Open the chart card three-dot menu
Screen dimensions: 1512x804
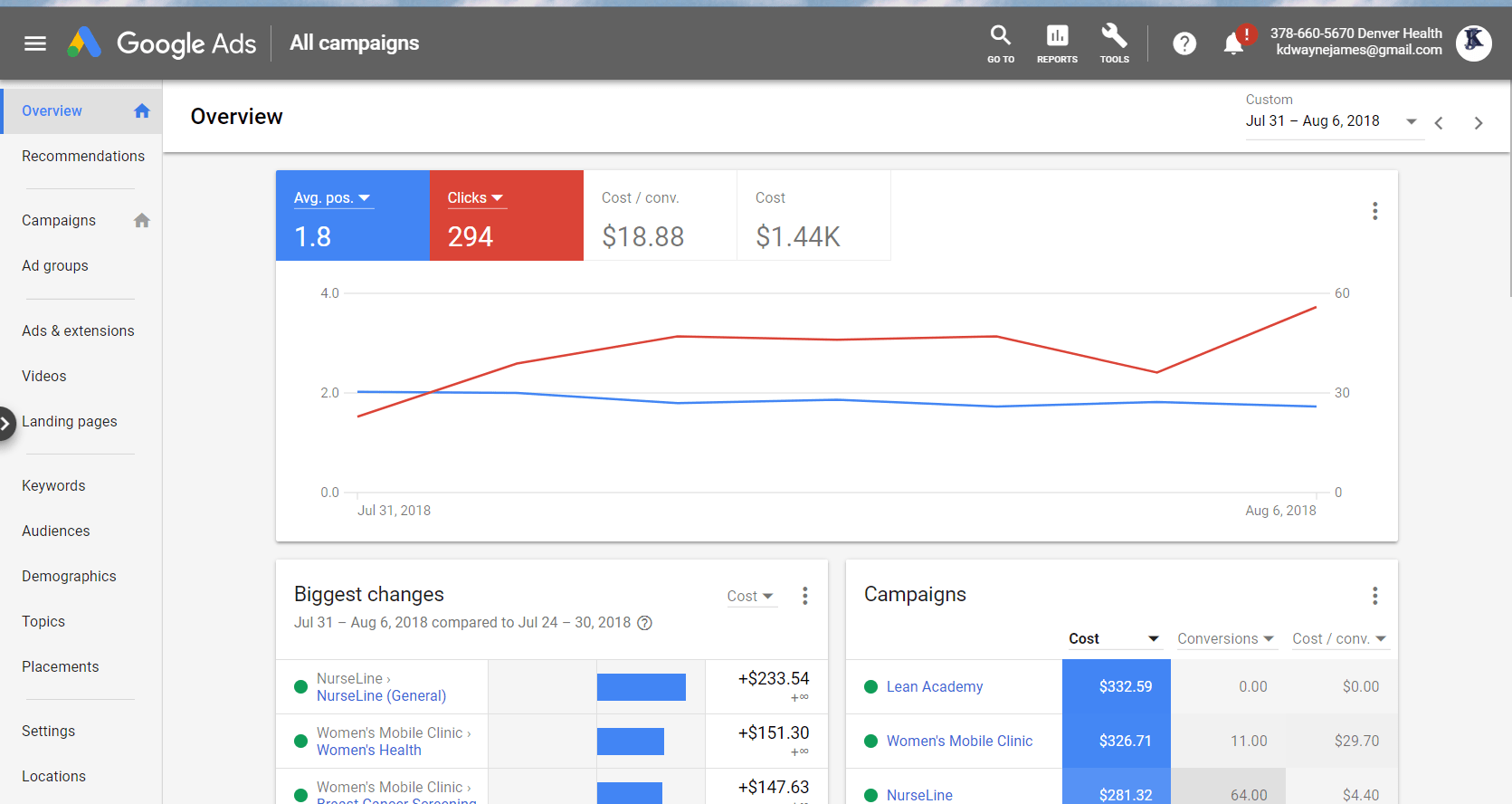click(x=1374, y=211)
